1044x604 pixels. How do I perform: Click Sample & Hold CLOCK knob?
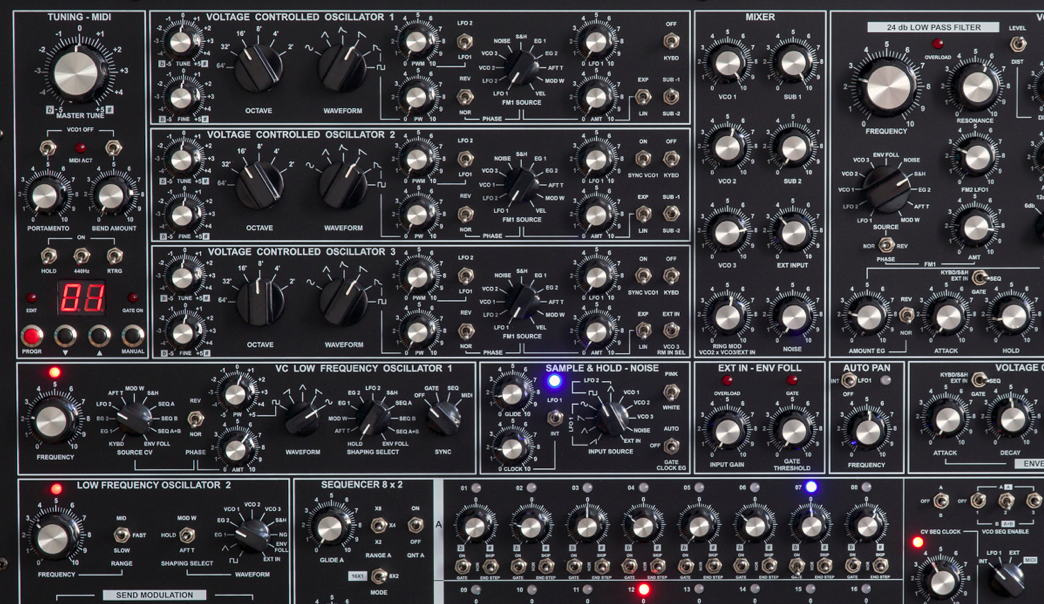coord(511,448)
